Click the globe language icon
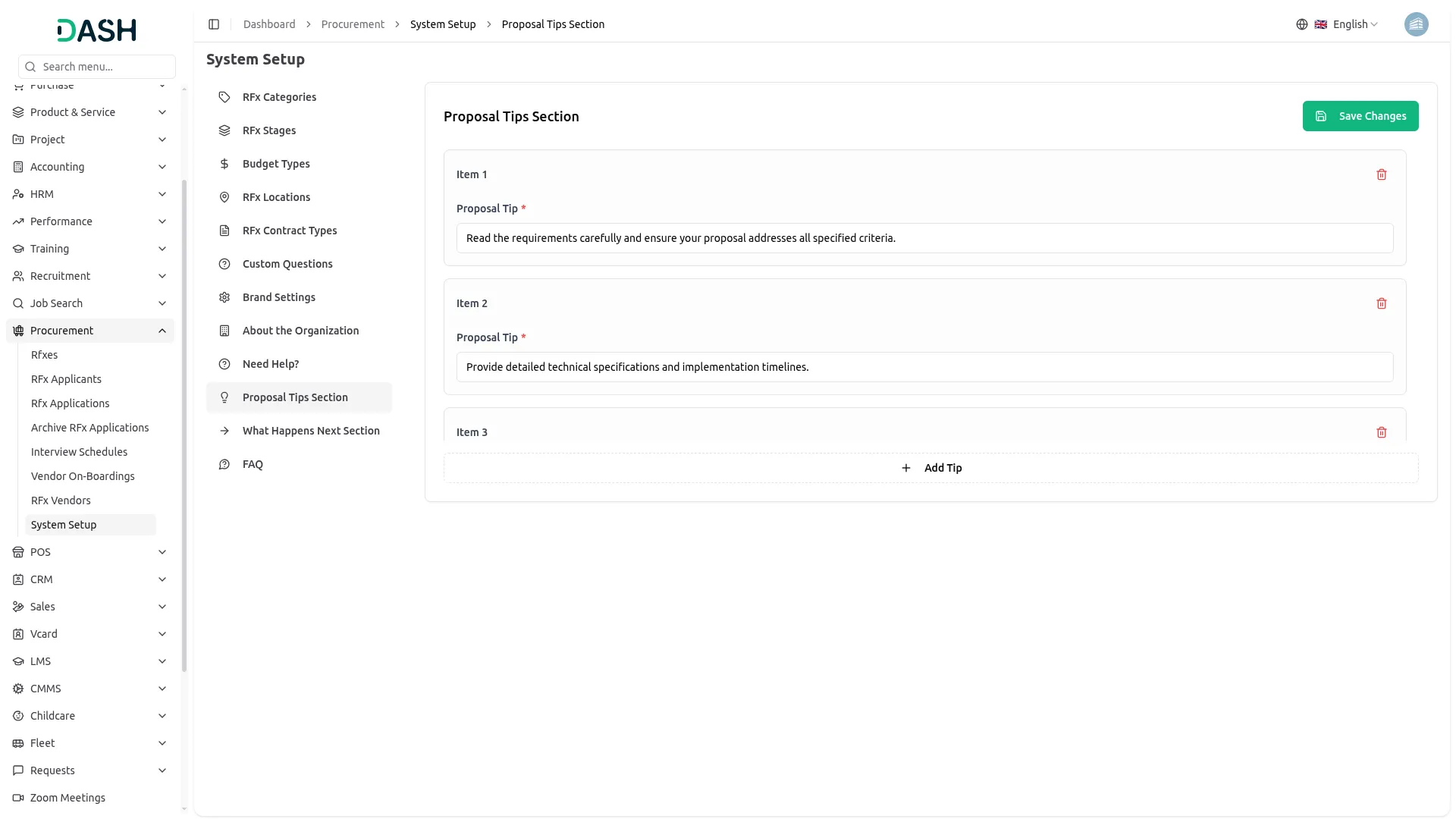Image resolution: width=1456 pixels, height=819 pixels. click(x=1301, y=24)
